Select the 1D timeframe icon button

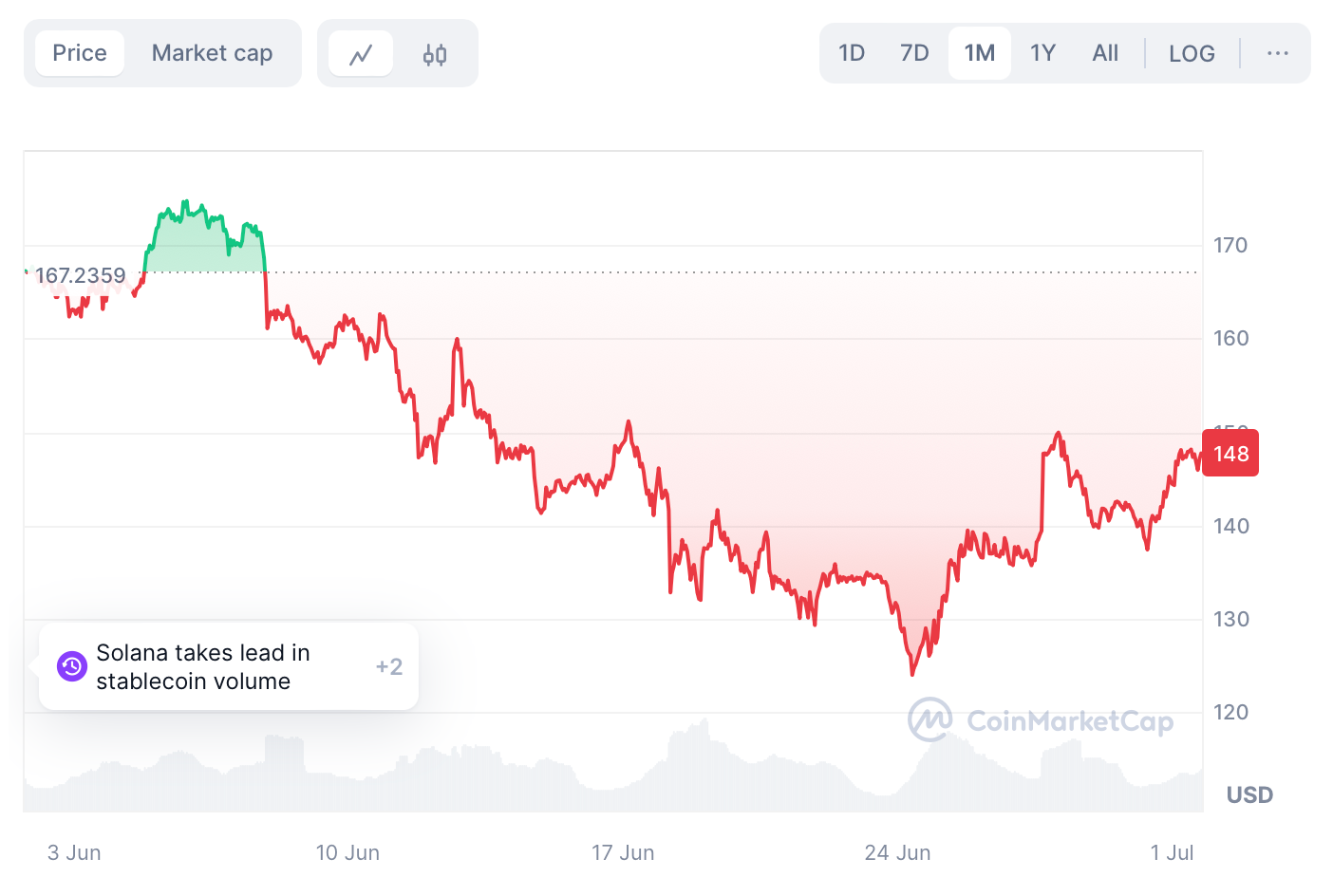pos(851,53)
